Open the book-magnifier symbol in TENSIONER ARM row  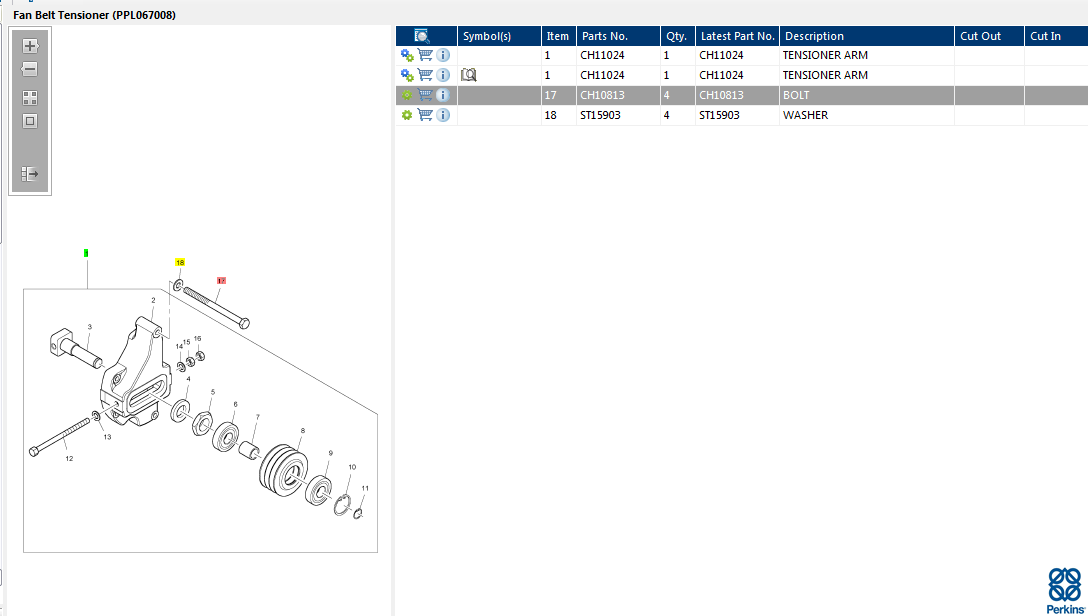click(x=469, y=75)
